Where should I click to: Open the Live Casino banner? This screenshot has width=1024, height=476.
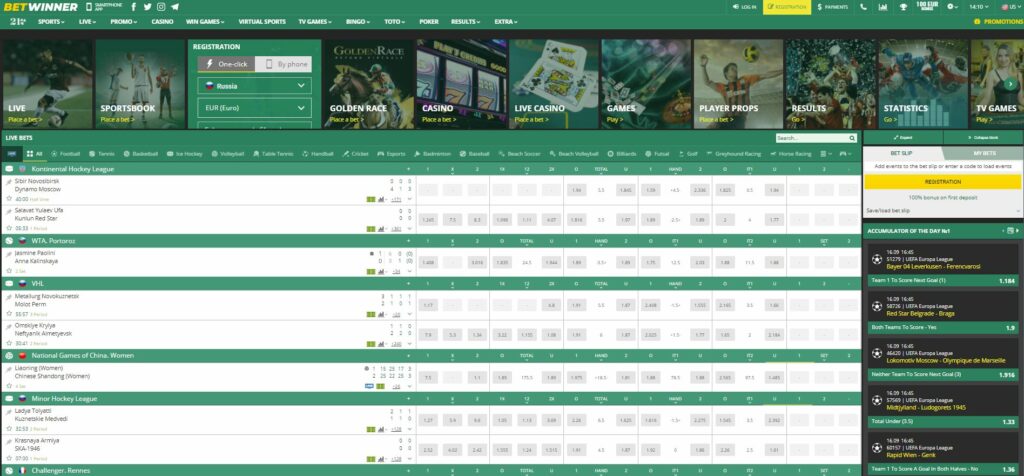click(x=552, y=84)
